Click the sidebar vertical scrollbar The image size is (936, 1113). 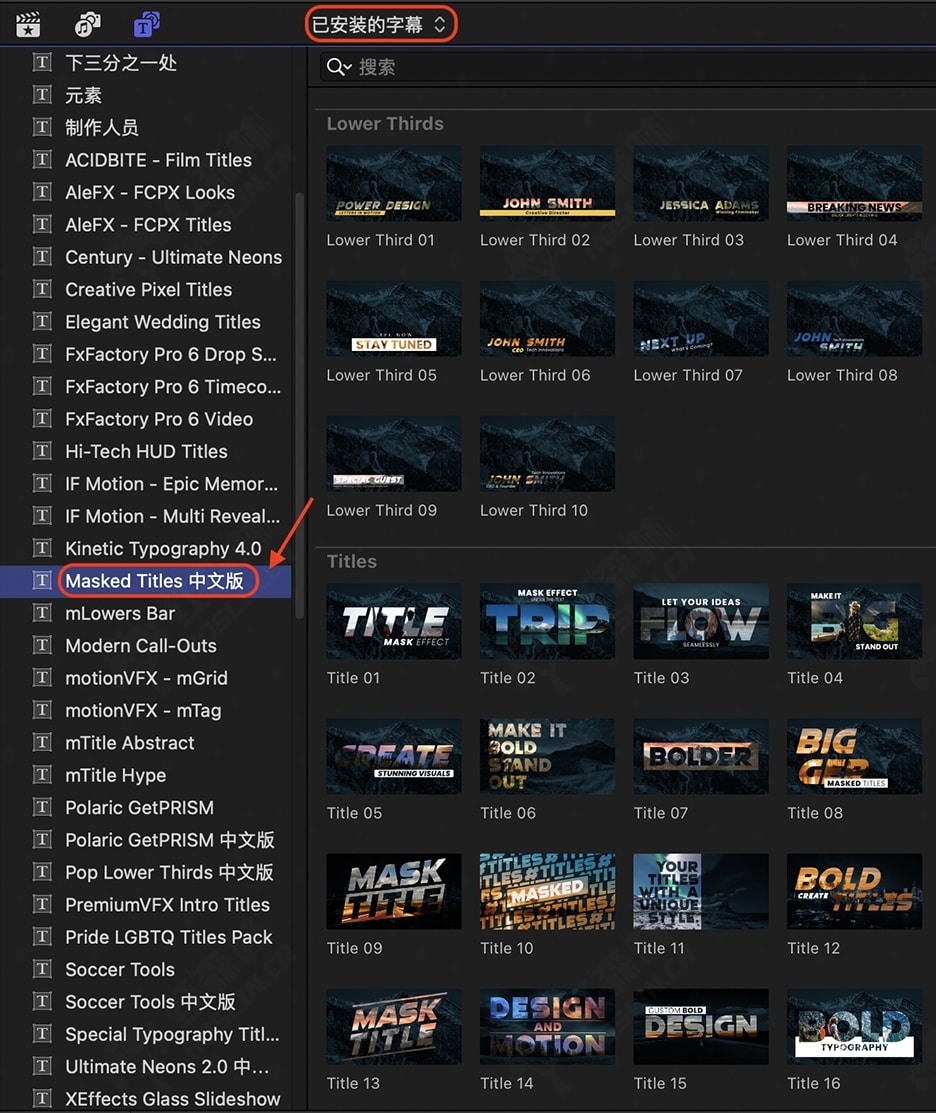(299, 406)
